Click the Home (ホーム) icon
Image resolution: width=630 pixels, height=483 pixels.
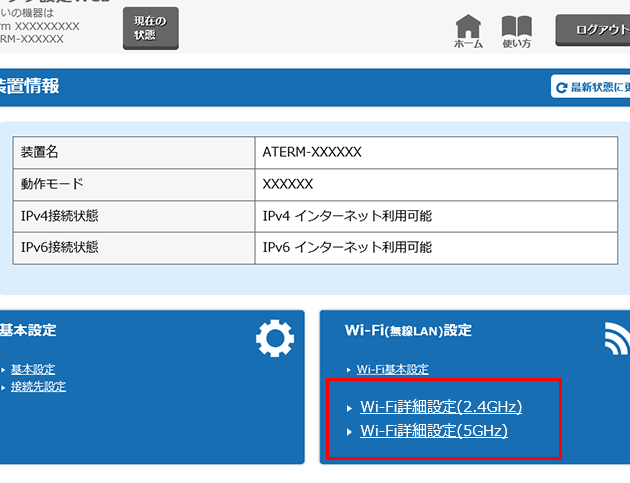(468, 30)
